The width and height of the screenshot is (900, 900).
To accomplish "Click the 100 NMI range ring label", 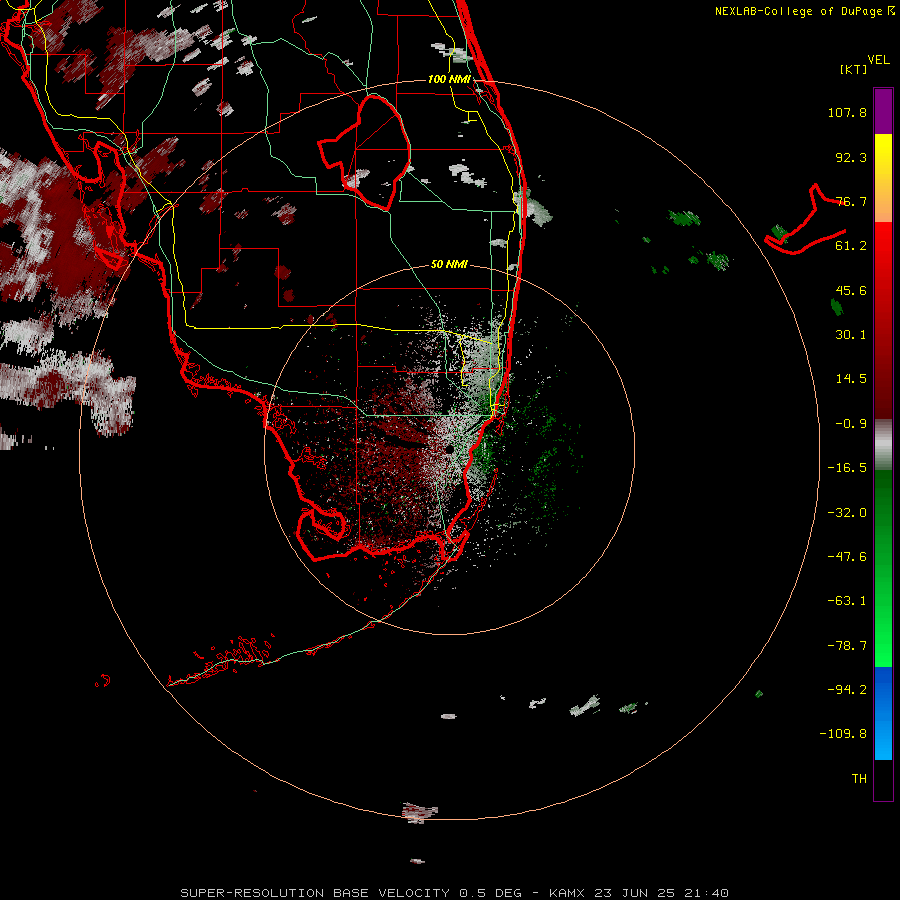I will tap(449, 79).
